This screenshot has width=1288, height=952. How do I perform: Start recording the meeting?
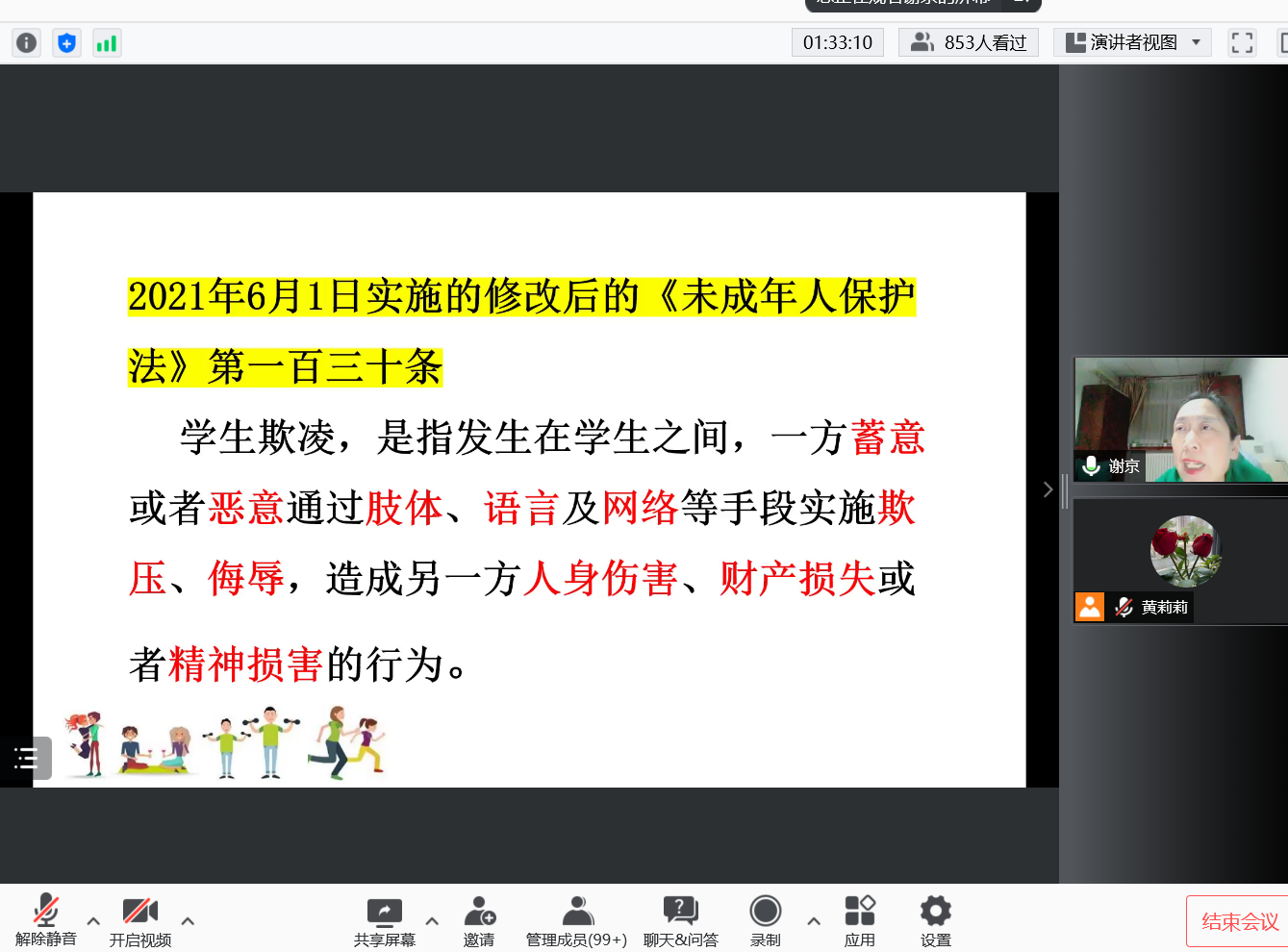tap(765, 920)
